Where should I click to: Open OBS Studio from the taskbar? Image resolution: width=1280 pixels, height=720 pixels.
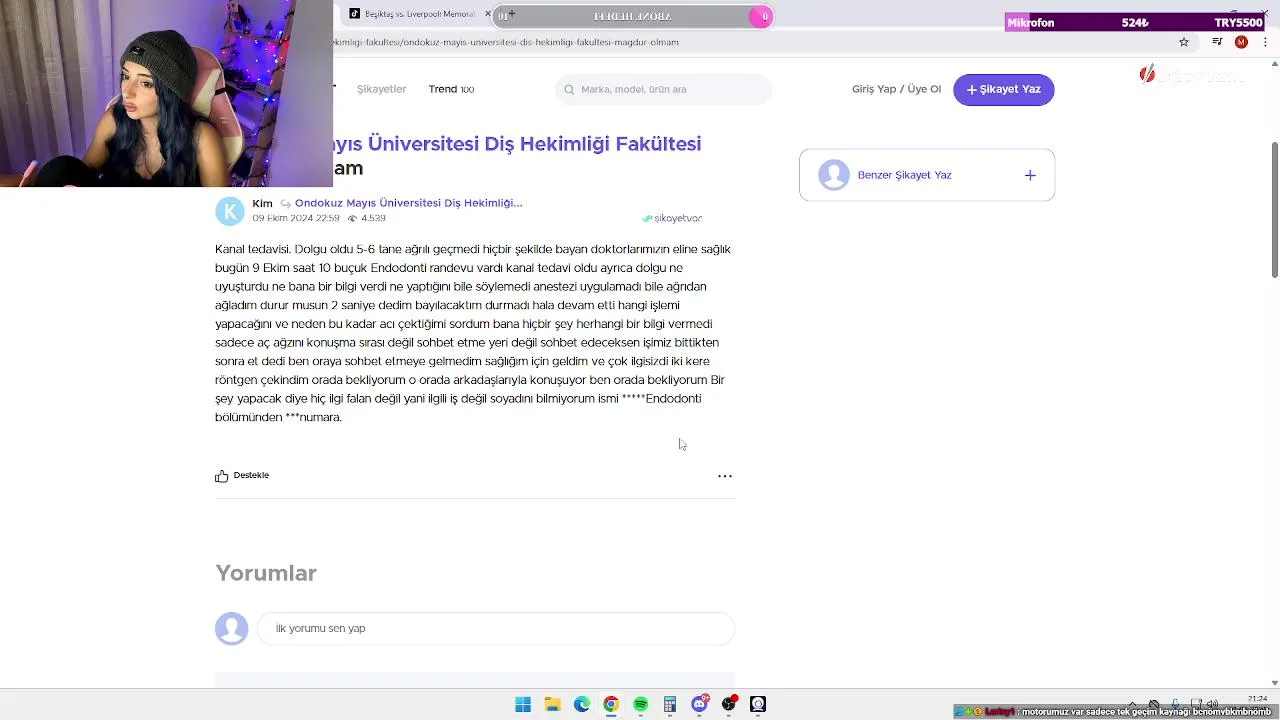pos(729,704)
